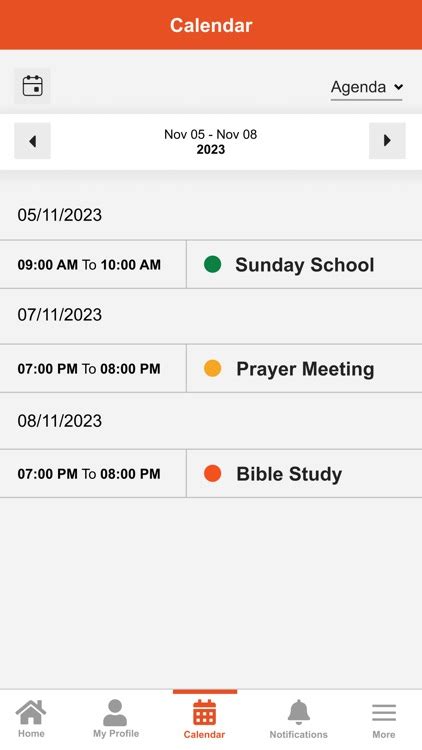The height and width of the screenshot is (750, 422).
Task: Advance to next date range arrow
Action: [387, 141]
